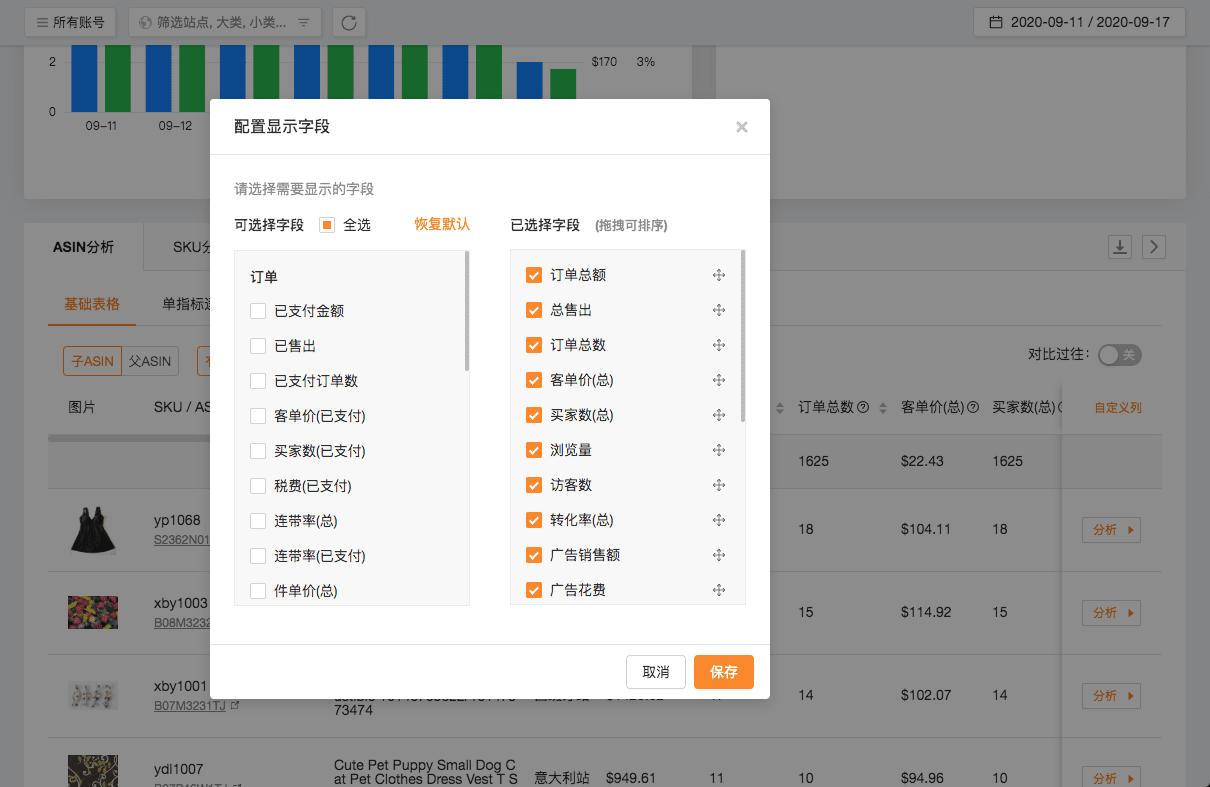The width and height of the screenshot is (1210, 787).
Task: Click the right chevron icon above the table
Action: click(x=1154, y=247)
